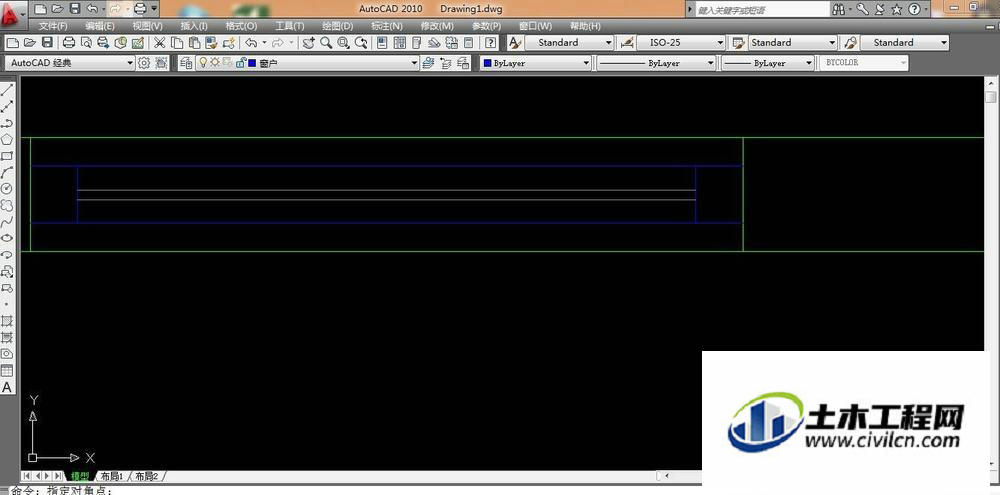Screen dimensions: 1000x495
Task: Switch to the 布局1 tab
Action: tap(111, 476)
